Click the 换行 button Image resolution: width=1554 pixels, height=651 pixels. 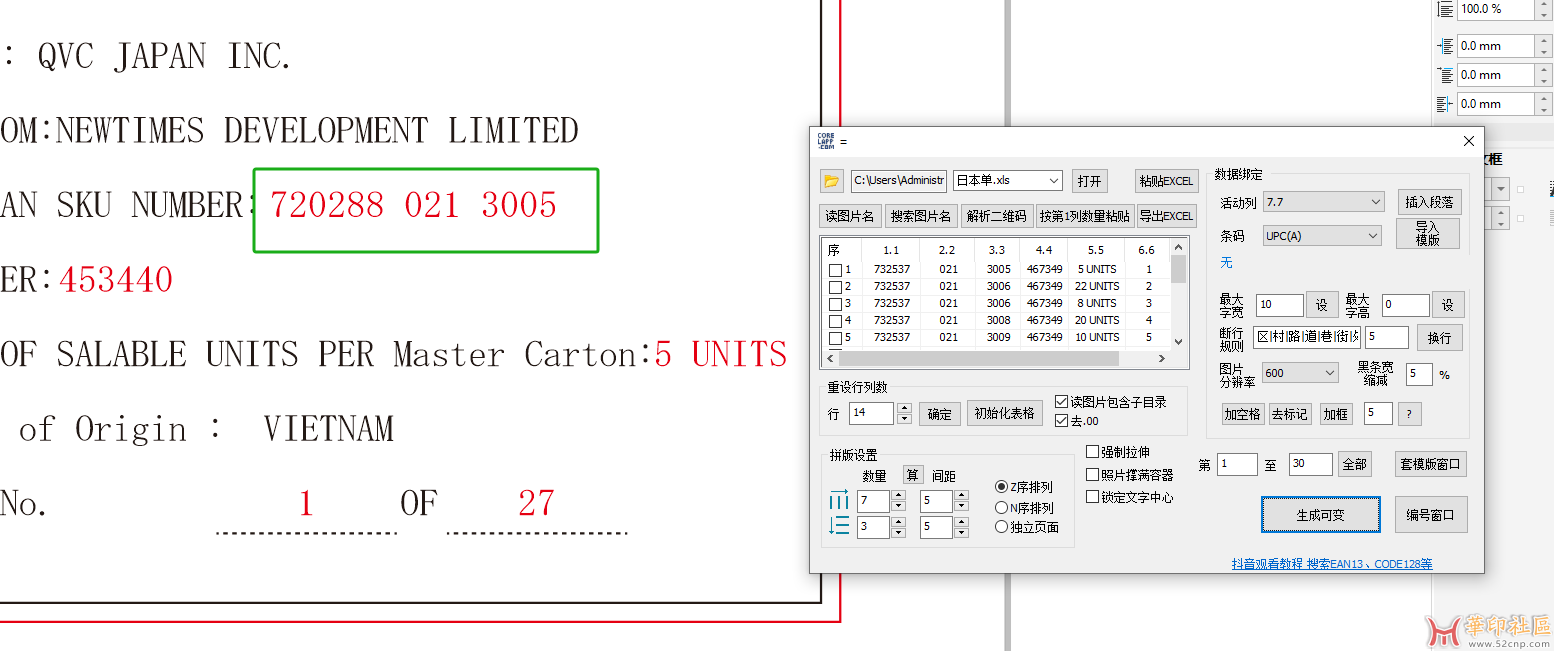pyautogui.click(x=1439, y=338)
